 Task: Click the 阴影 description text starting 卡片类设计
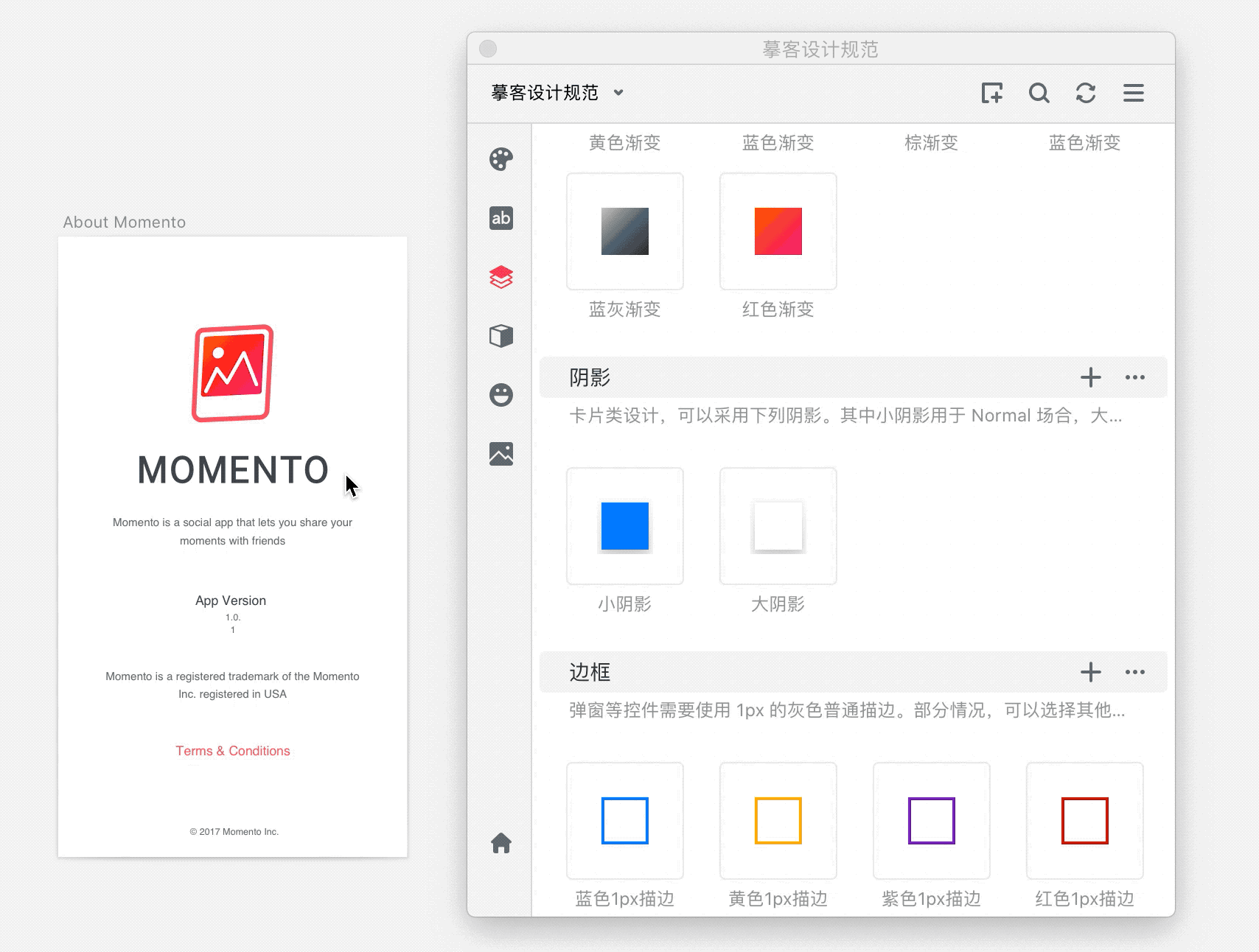(x=845, y=416)
